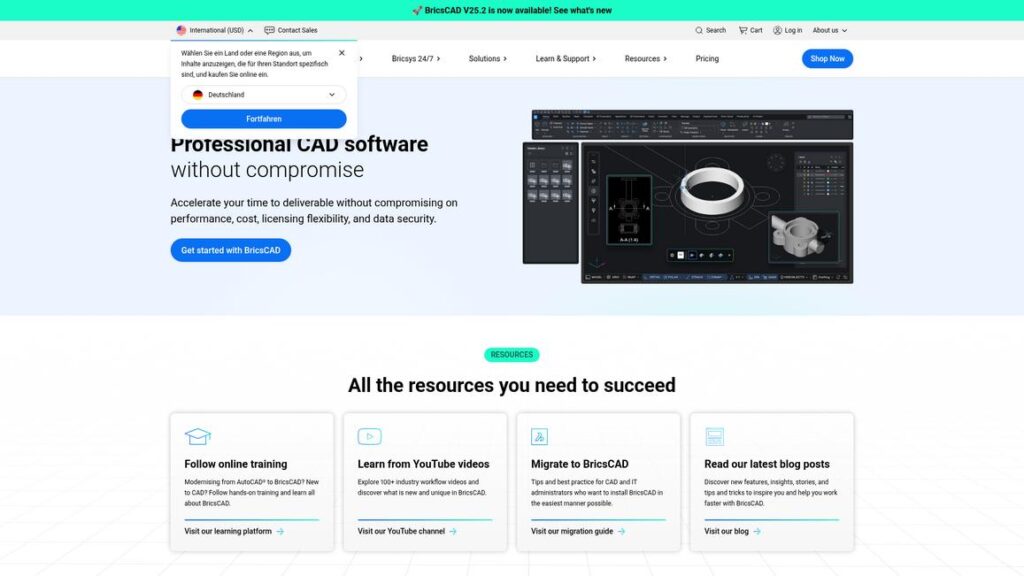Open the Pricing page
The width and height of the screenshot is (1024, 576).
click(707, 59)
